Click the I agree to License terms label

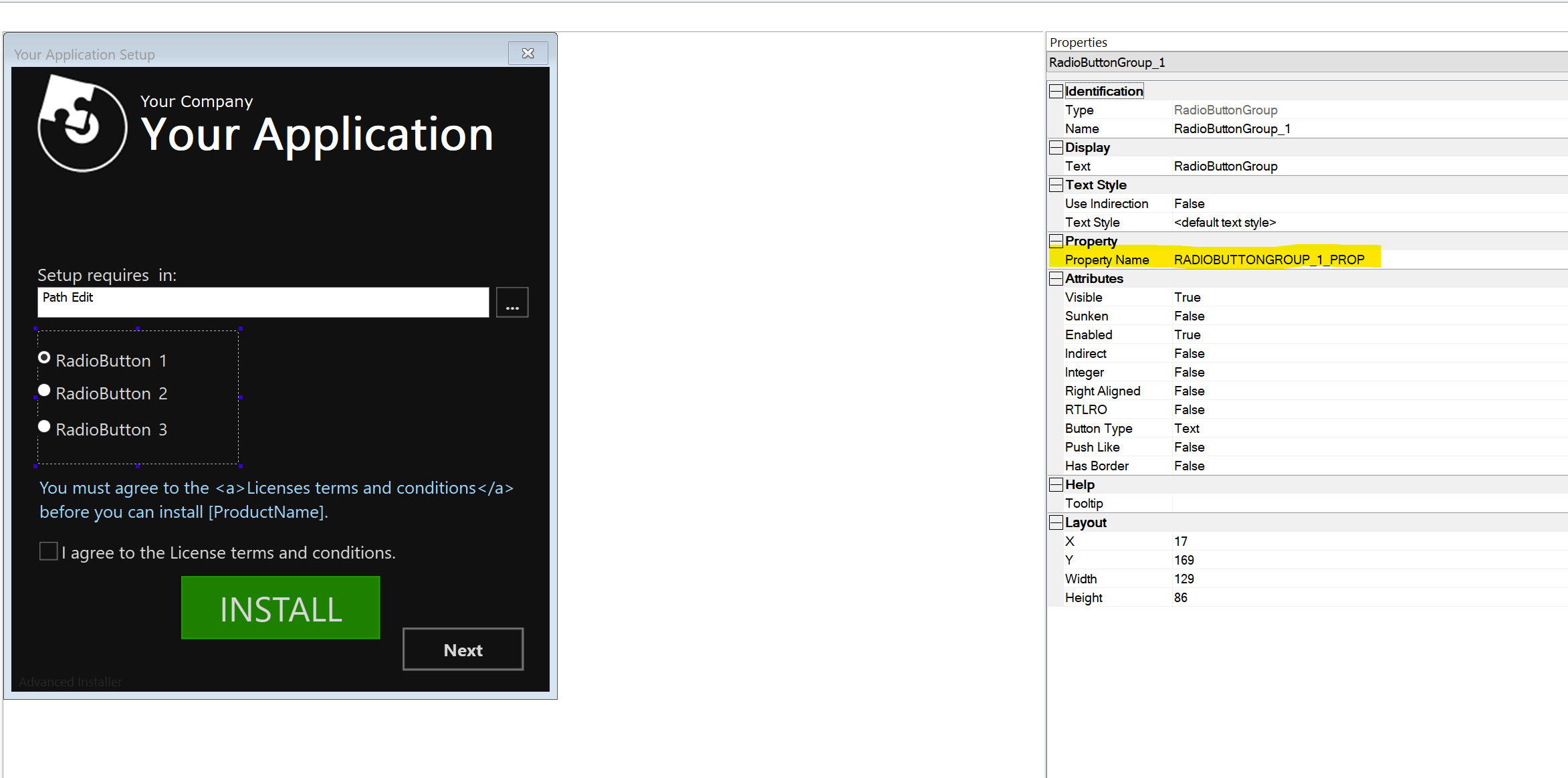point(229,553)
